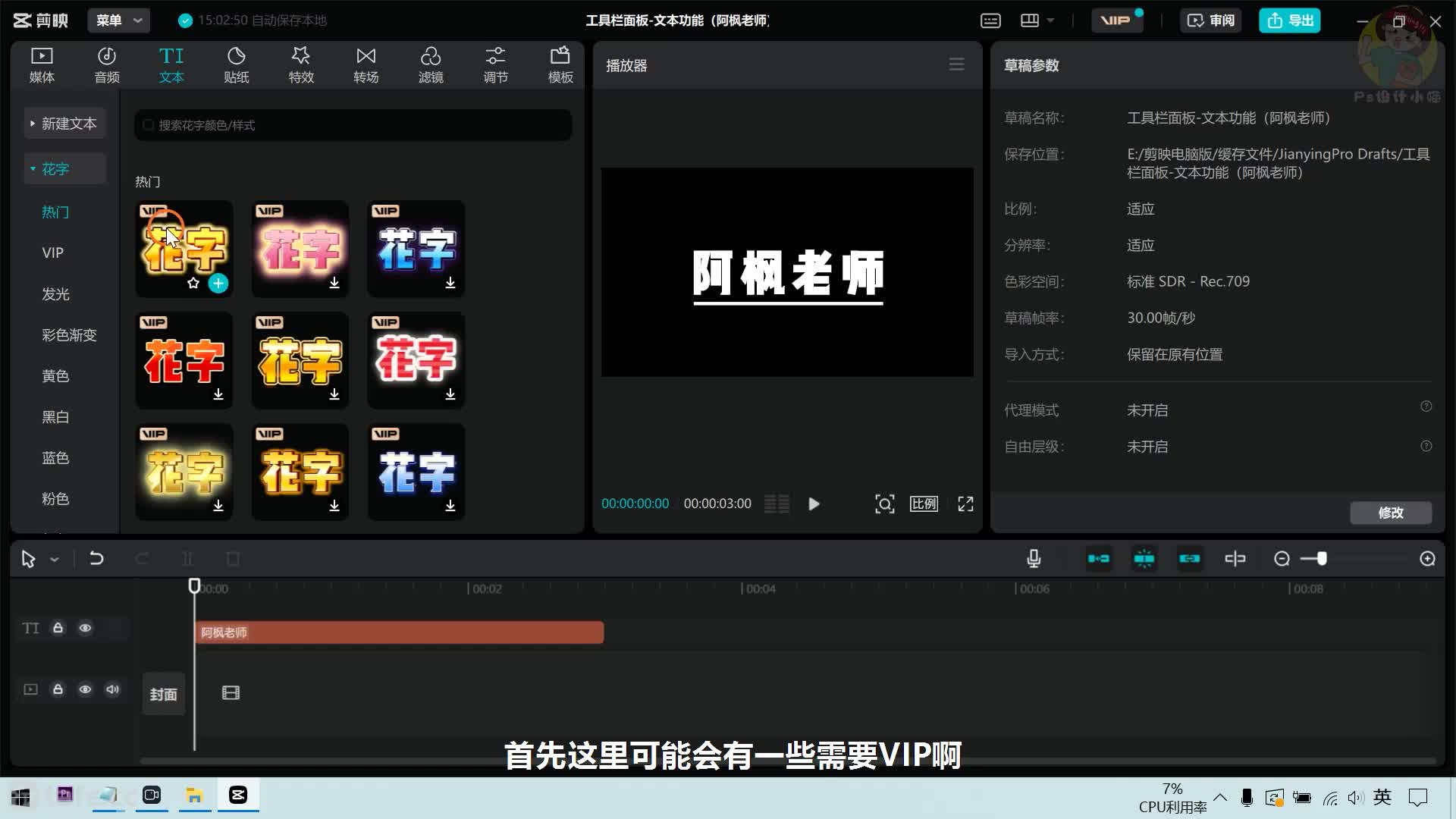This screenshot has height=819, width=1456.
Task: Select the 黑白 black-white category
Action: click(55, 416)
